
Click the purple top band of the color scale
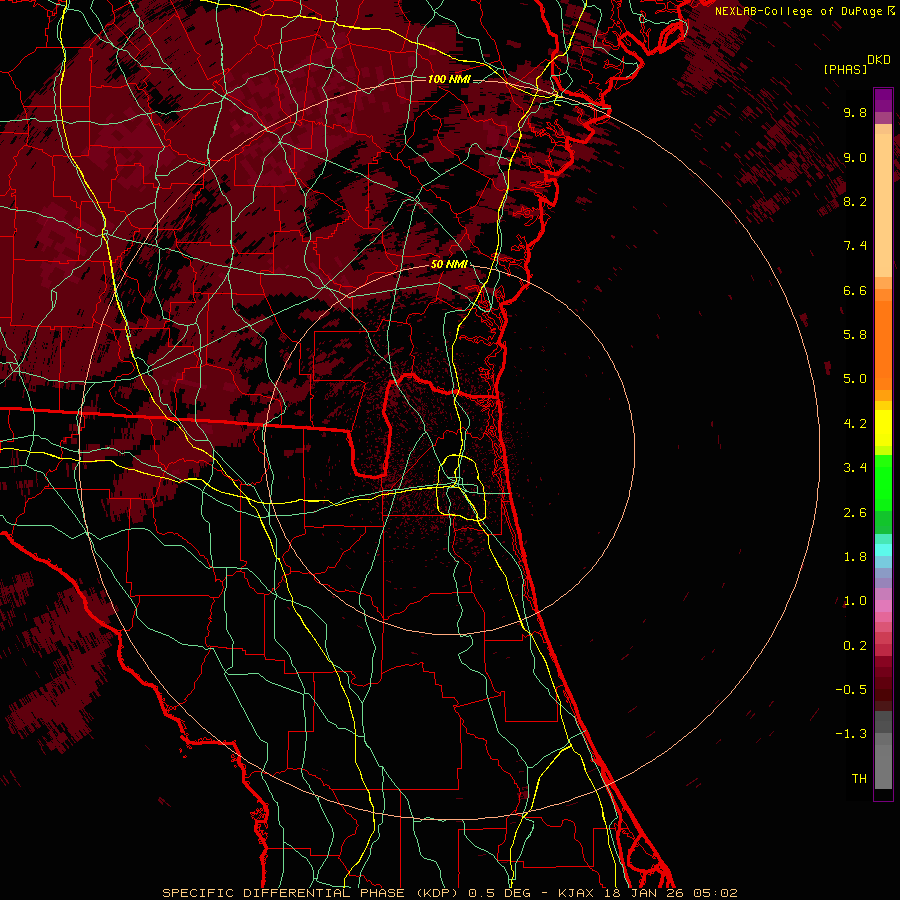883,100
